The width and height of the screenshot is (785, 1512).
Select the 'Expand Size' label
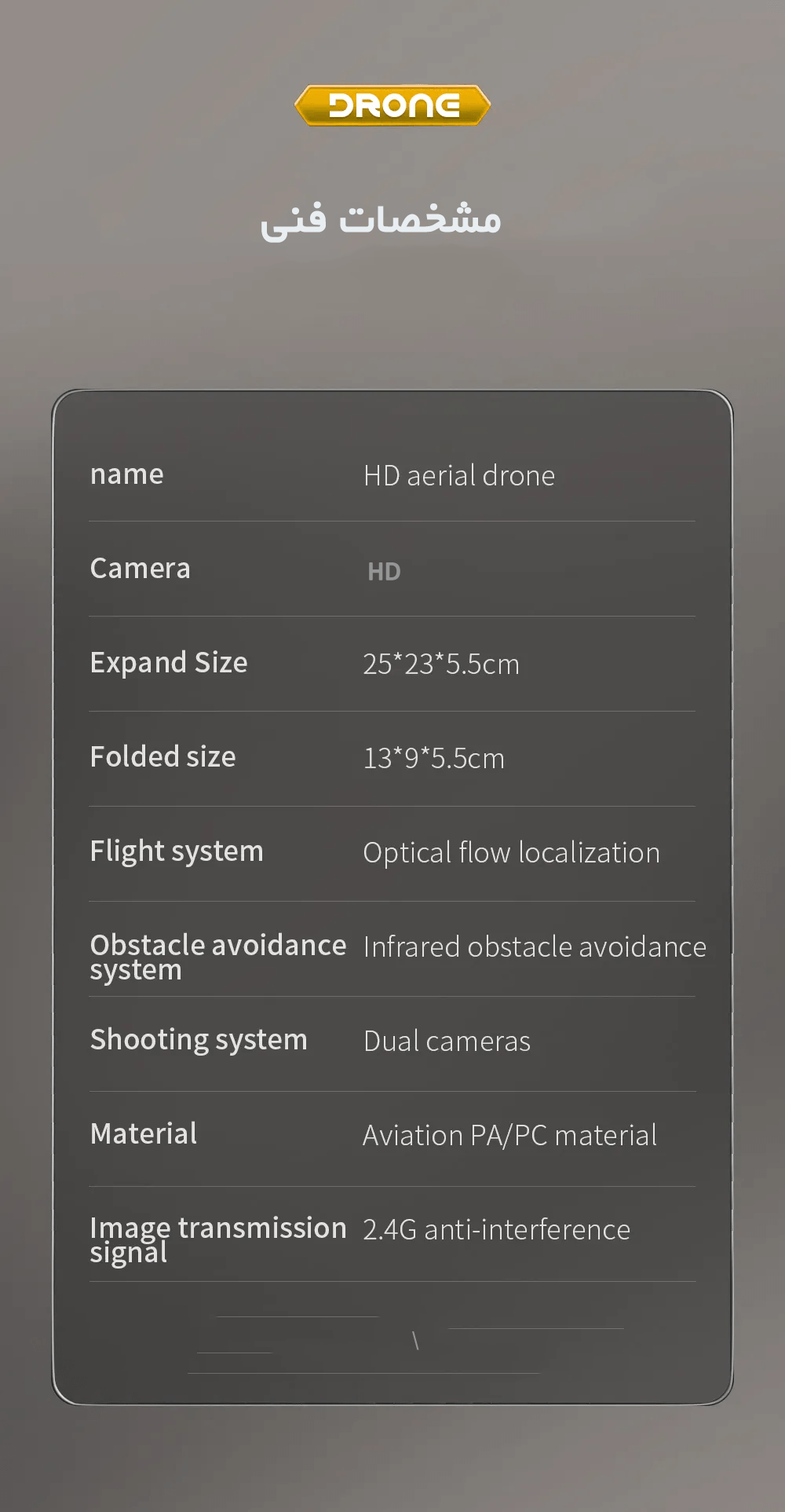169,664
